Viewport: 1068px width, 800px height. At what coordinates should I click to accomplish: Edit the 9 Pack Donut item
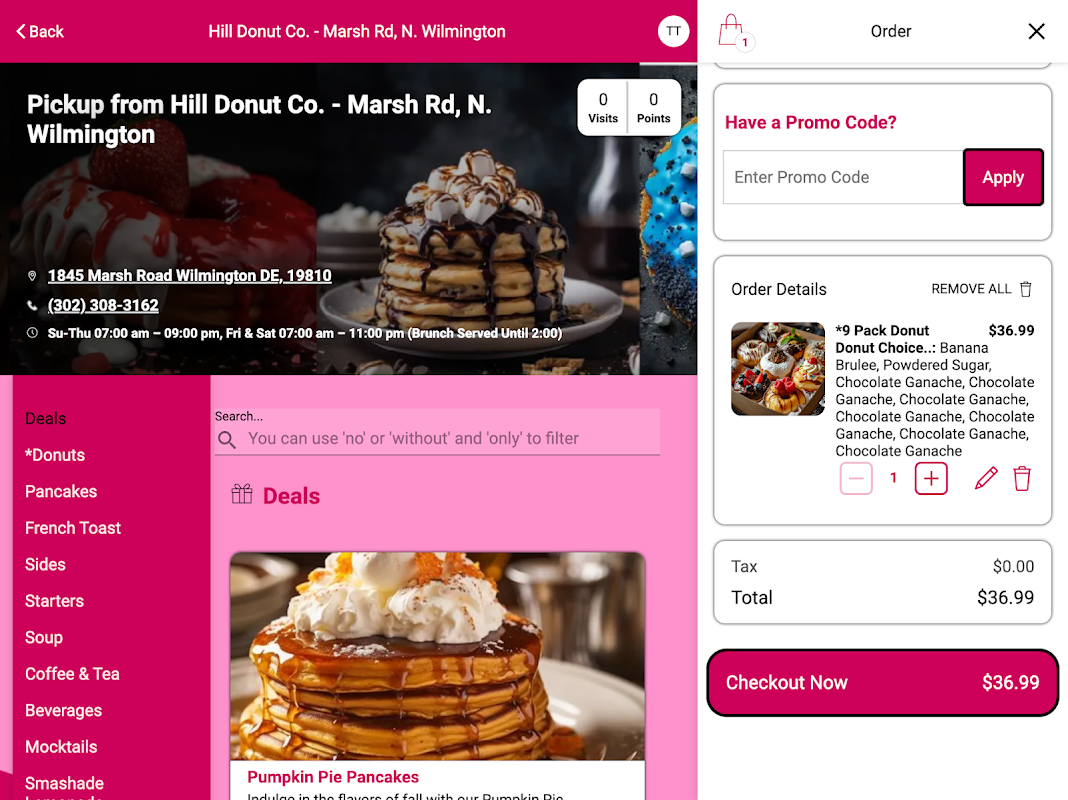[x=986, y=478]
